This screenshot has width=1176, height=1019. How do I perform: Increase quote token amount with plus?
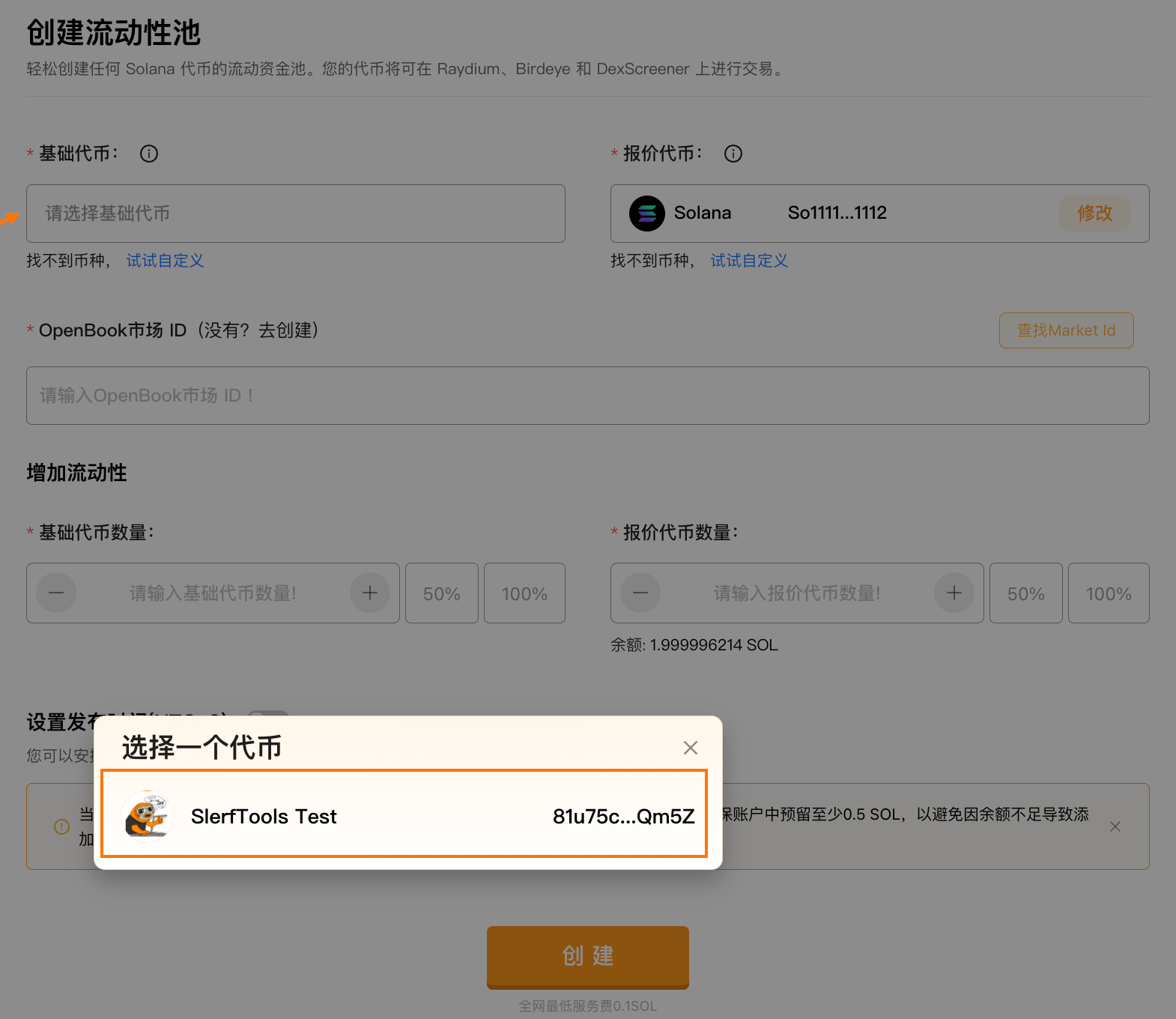coord(954,593)
